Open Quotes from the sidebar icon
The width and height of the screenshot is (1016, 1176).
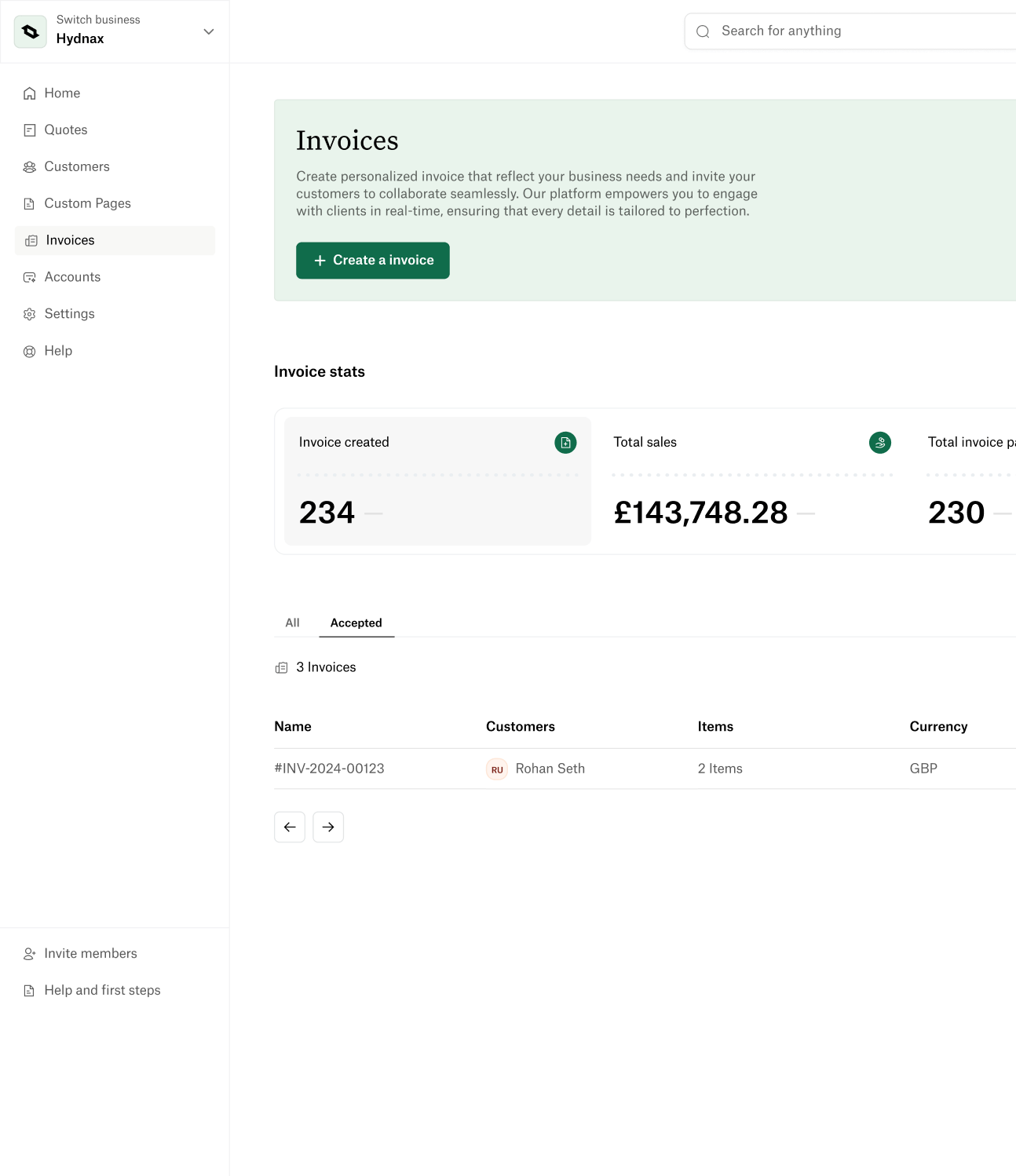(30, 130)
